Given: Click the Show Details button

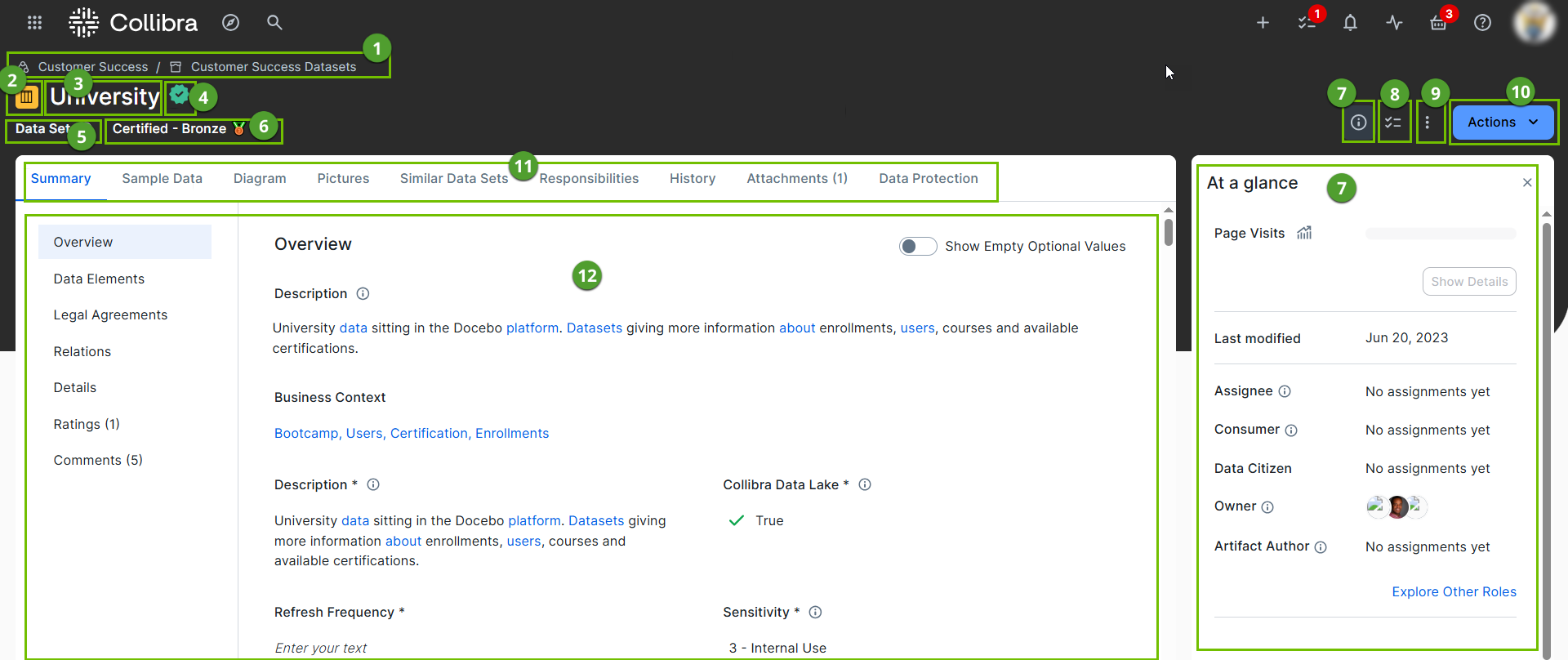Looking at the screenshot, I should 1468,282.
